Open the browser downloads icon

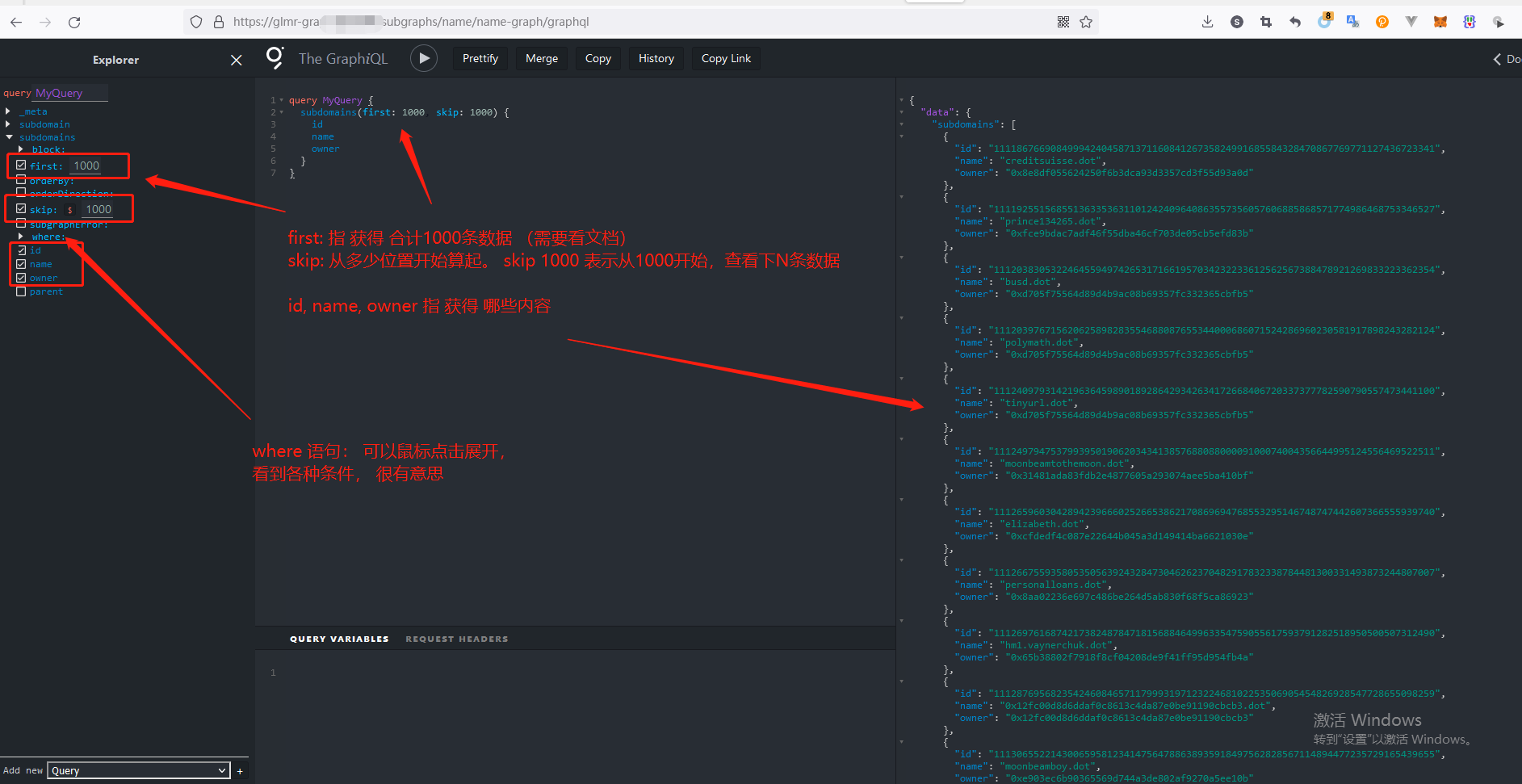click(1207, 22)
